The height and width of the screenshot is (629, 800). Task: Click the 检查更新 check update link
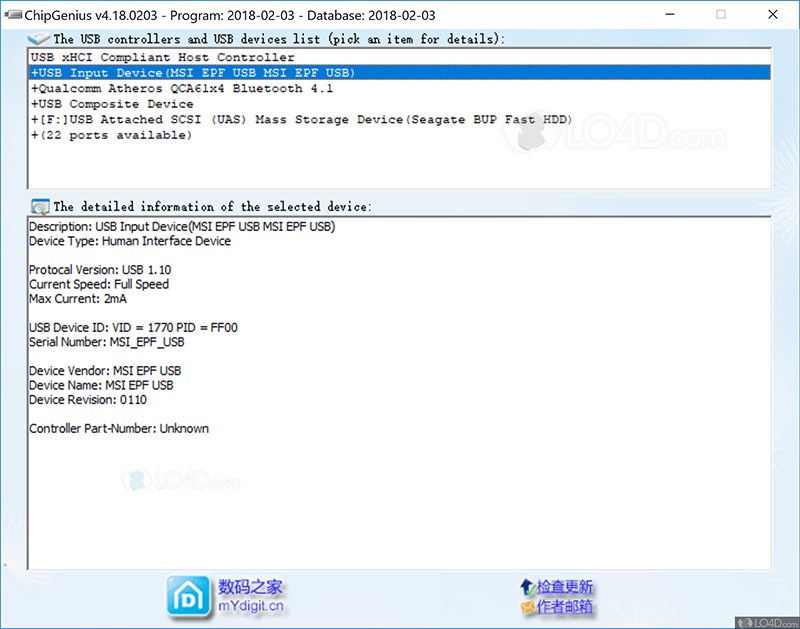tap(564, 587)
